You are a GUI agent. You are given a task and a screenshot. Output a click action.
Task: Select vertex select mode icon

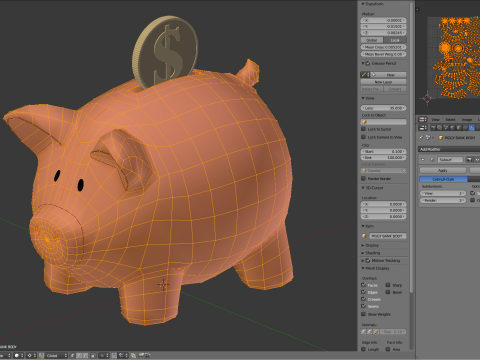(x=72, y=355)
